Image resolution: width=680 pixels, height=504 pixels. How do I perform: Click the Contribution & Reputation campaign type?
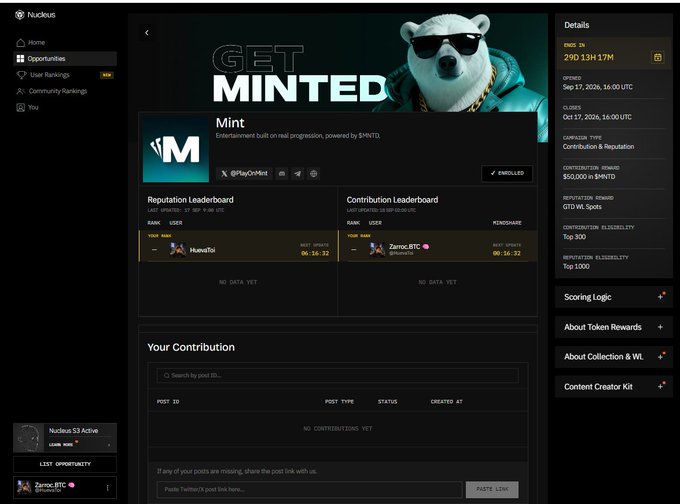(598, 147)
